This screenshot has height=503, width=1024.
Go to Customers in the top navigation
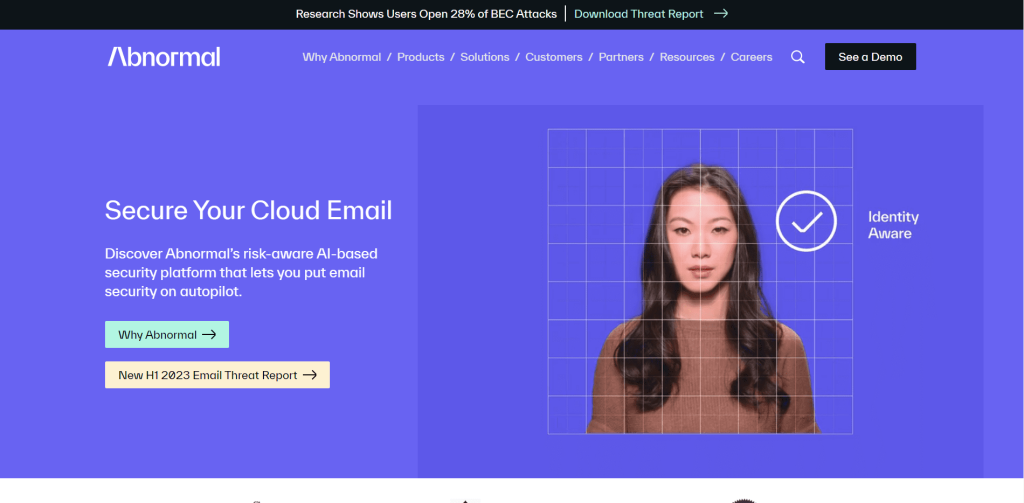click(x=553, y=57)
